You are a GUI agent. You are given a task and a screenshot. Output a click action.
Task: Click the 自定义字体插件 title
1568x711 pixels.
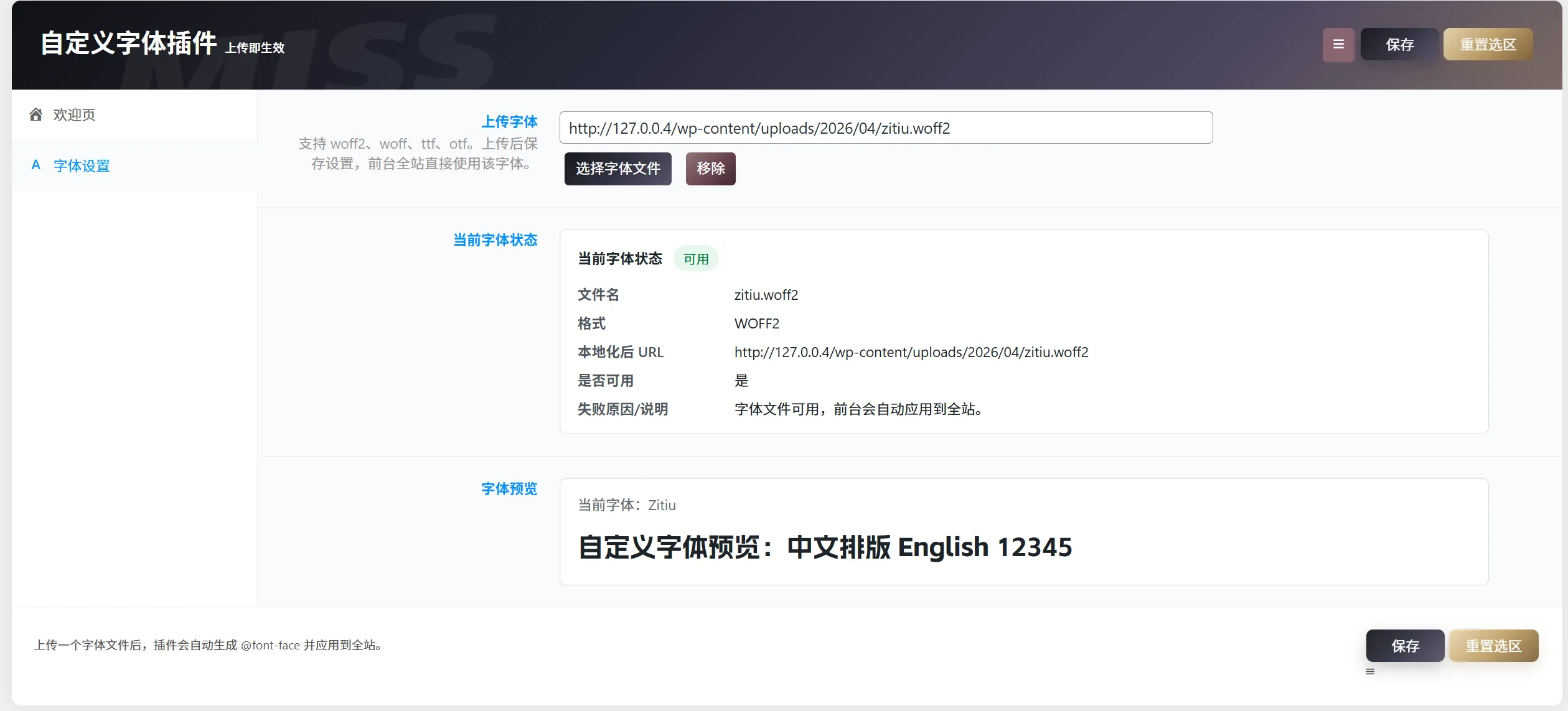[129, 44]
